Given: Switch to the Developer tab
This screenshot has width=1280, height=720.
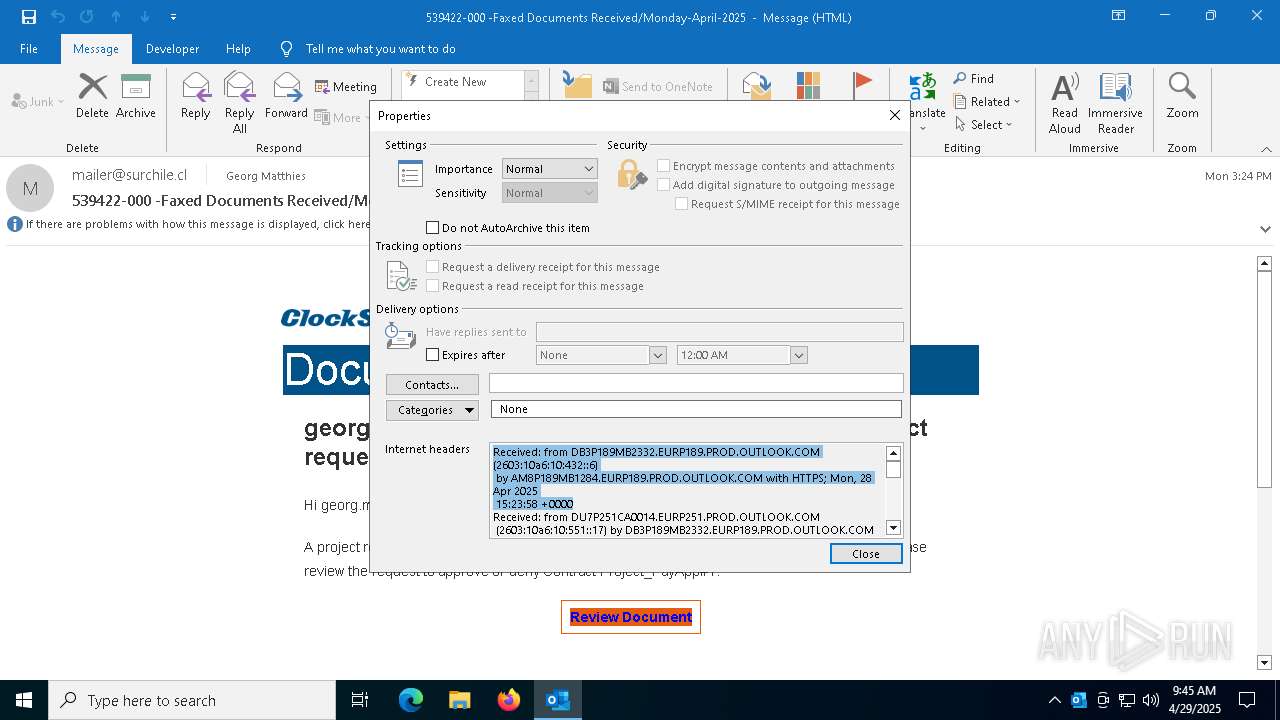Looking at the screenshot, I should tap(172, 49).
